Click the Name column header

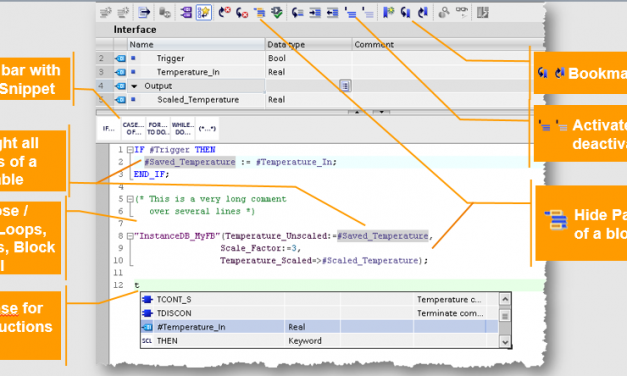pos(196,44)
